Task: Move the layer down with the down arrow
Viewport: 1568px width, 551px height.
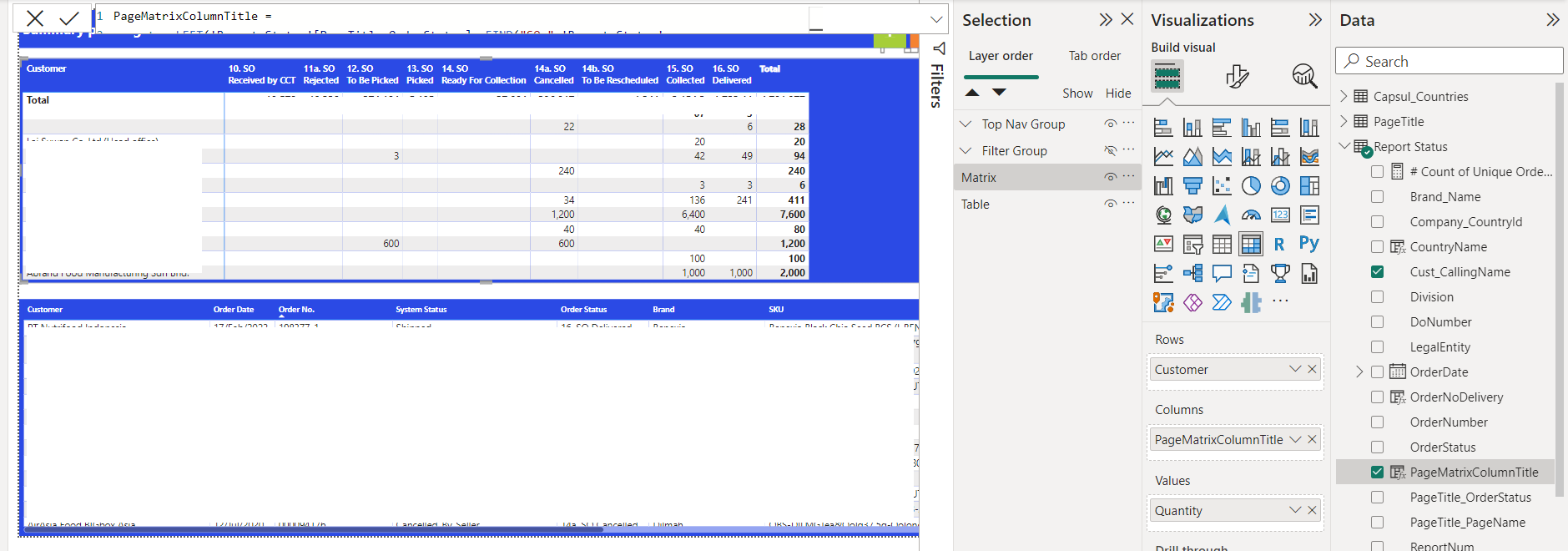Action: click(999, 93)
